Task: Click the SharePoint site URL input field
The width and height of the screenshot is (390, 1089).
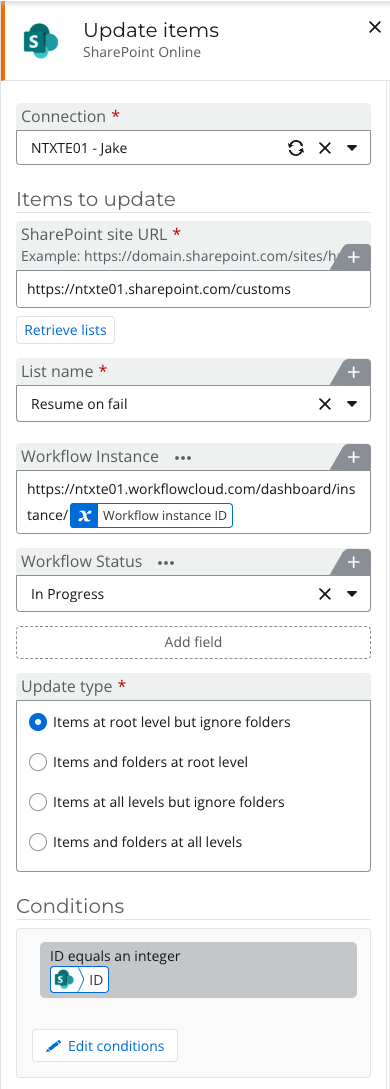Action: click(x=194, y=289)
